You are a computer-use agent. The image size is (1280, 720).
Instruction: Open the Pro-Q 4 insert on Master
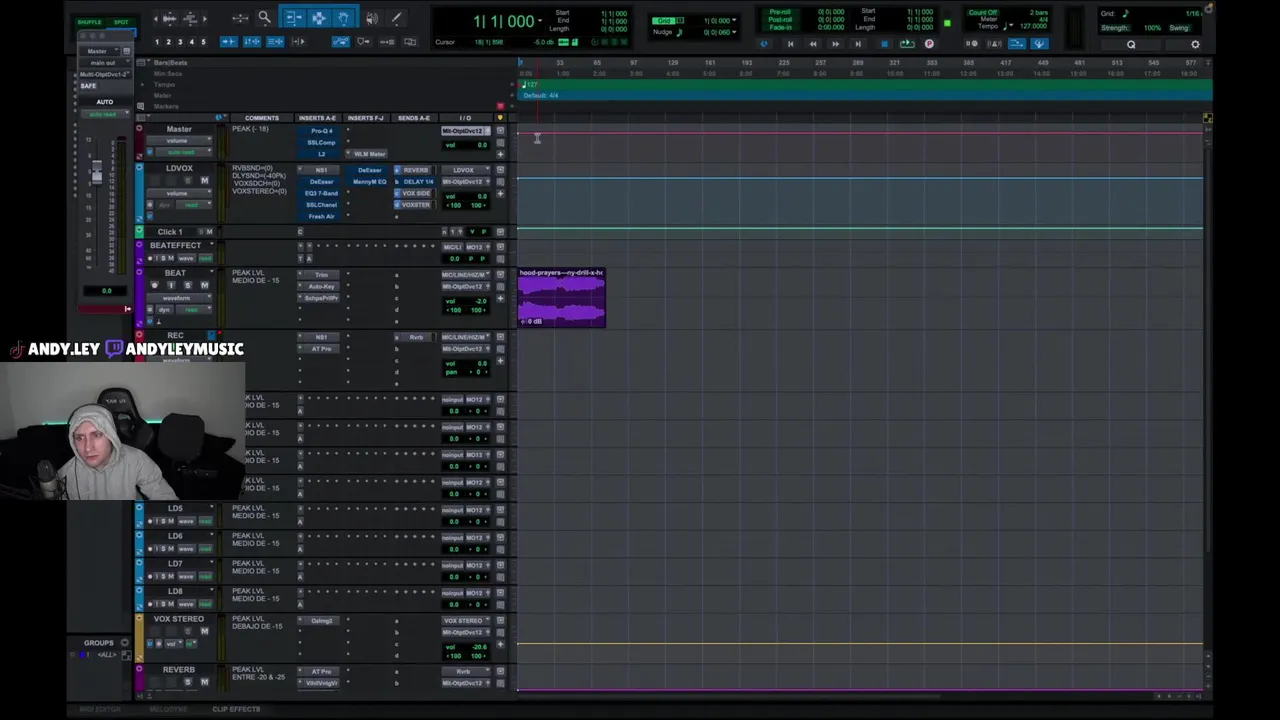321,131
